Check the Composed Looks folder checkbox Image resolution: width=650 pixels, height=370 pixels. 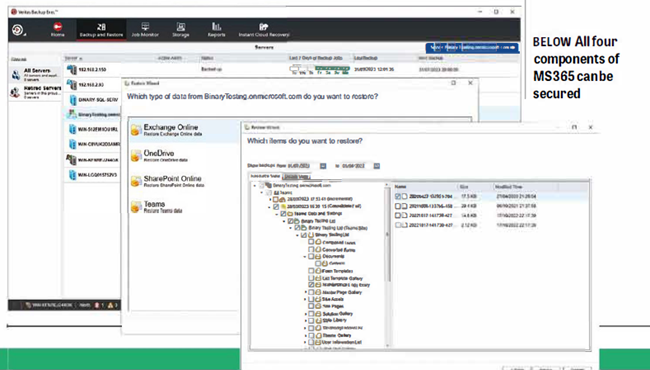point(311,242)
